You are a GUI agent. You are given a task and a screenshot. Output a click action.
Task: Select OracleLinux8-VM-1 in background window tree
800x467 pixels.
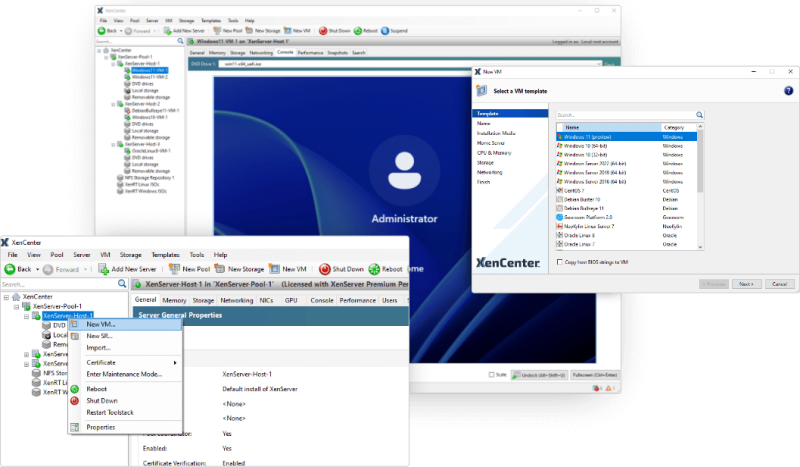[151, 151]
